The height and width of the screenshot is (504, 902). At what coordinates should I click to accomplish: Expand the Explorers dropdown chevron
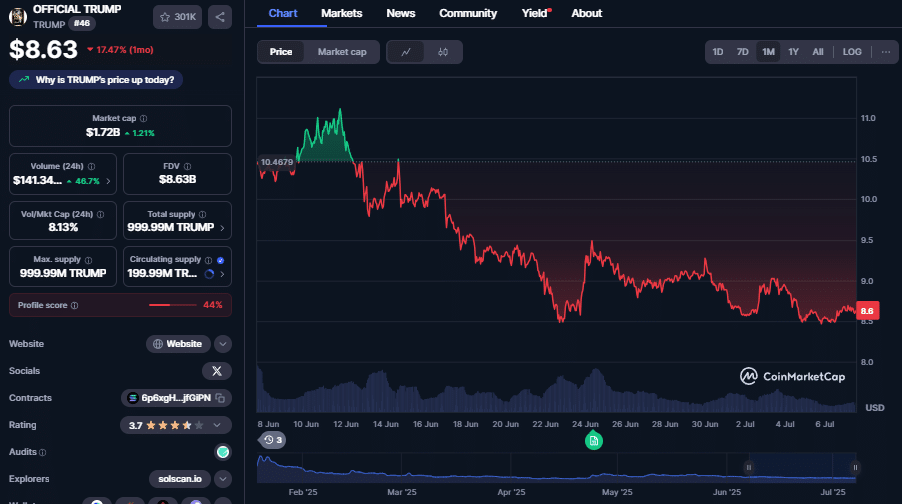pyautogui.click(x=223, y=479)
